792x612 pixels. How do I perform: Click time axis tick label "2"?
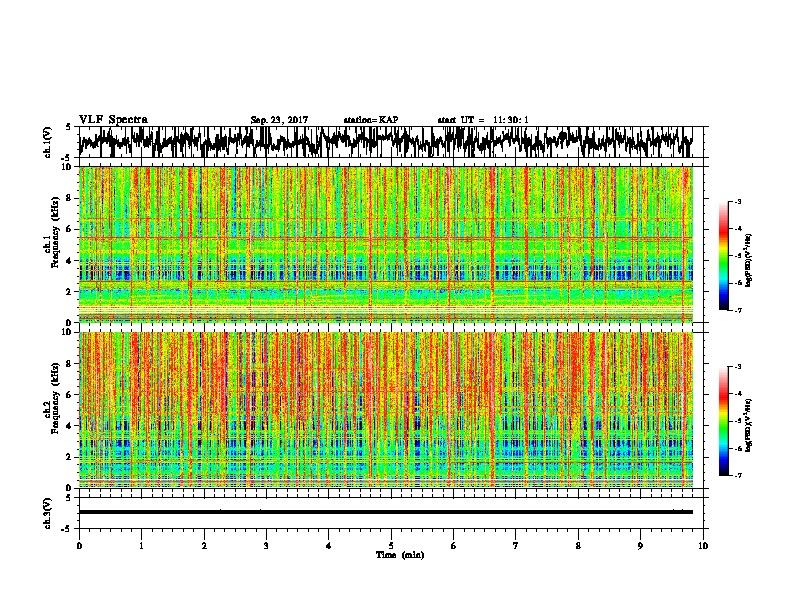click(204, 546)
